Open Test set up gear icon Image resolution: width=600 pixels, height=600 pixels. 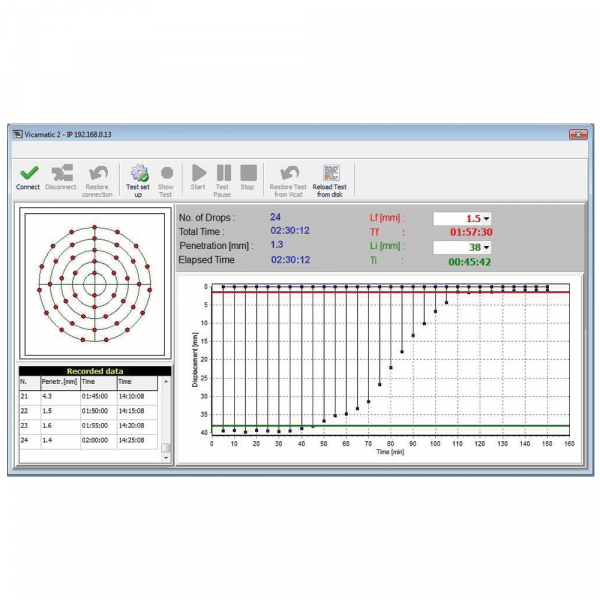point(139,173)
